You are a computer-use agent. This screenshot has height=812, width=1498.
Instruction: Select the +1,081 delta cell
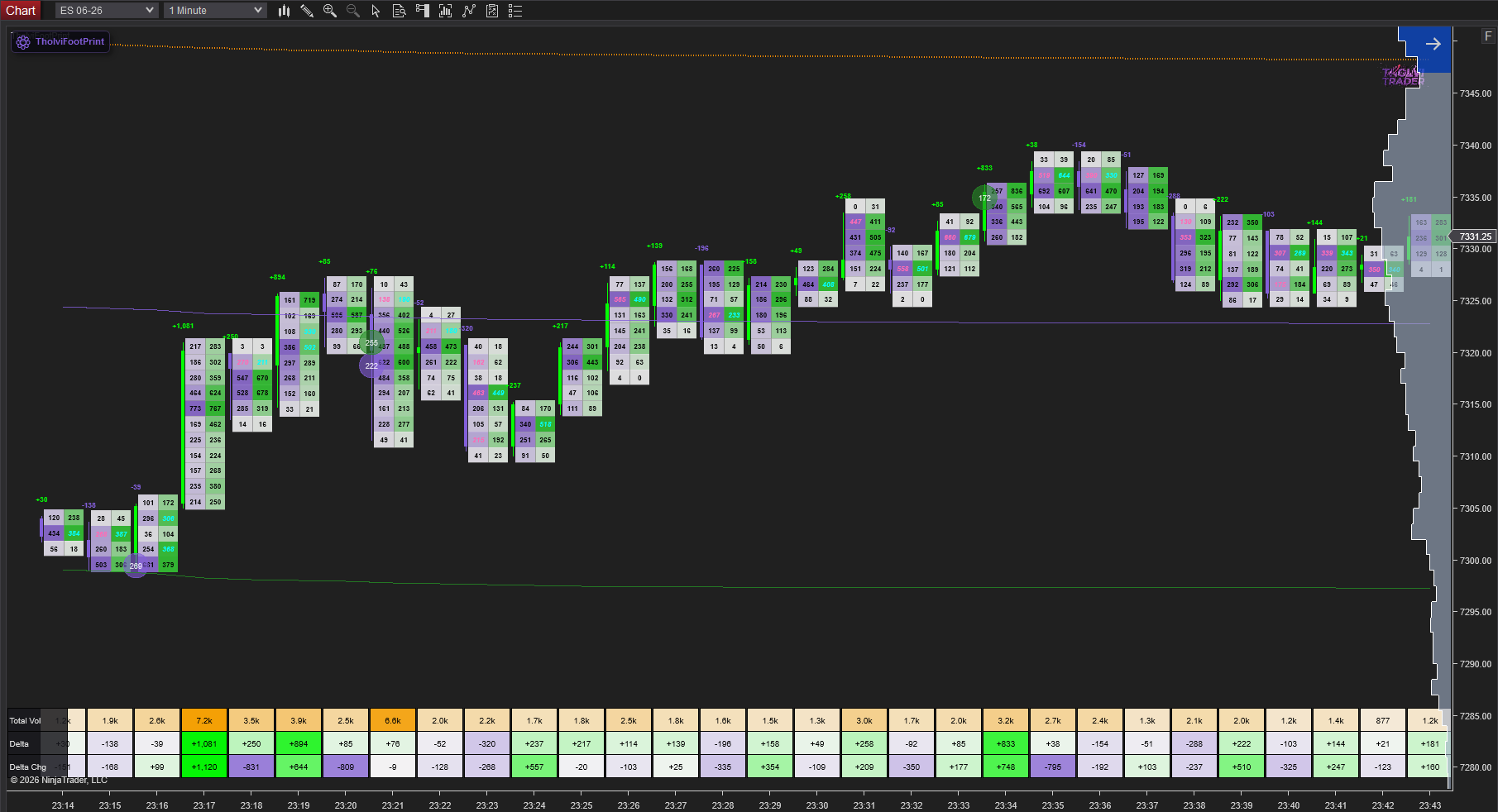pyautogui.click(x=204, y=743)
